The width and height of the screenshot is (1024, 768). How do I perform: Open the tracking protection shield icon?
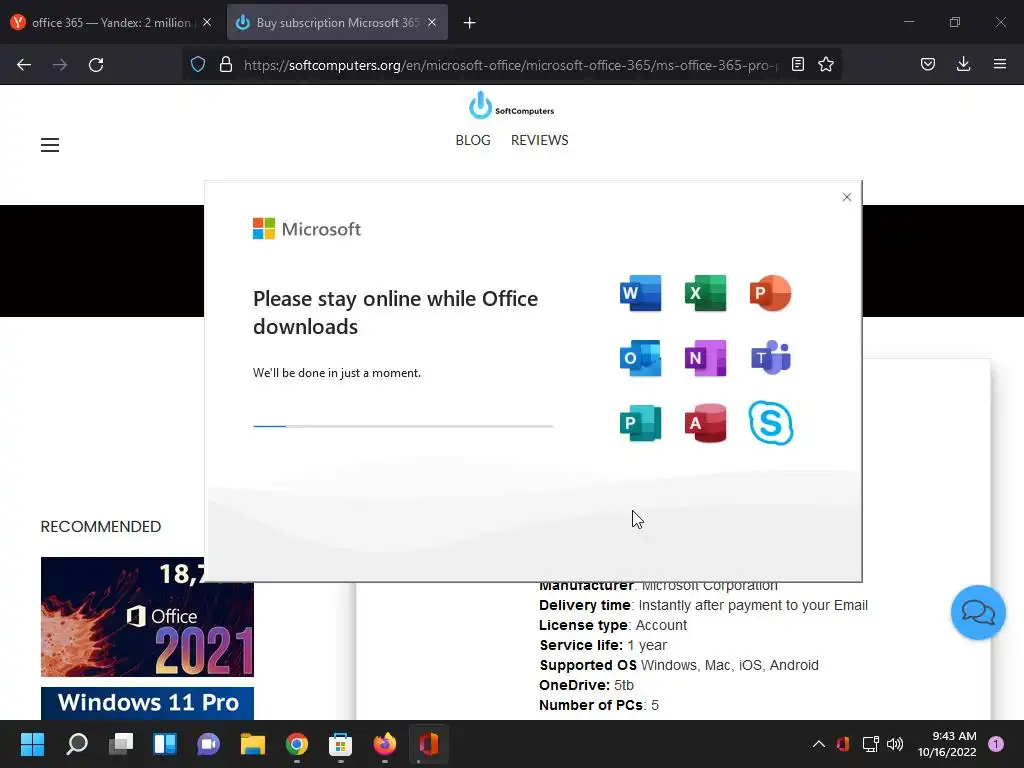pyautogui.click(x=198, y=65)
